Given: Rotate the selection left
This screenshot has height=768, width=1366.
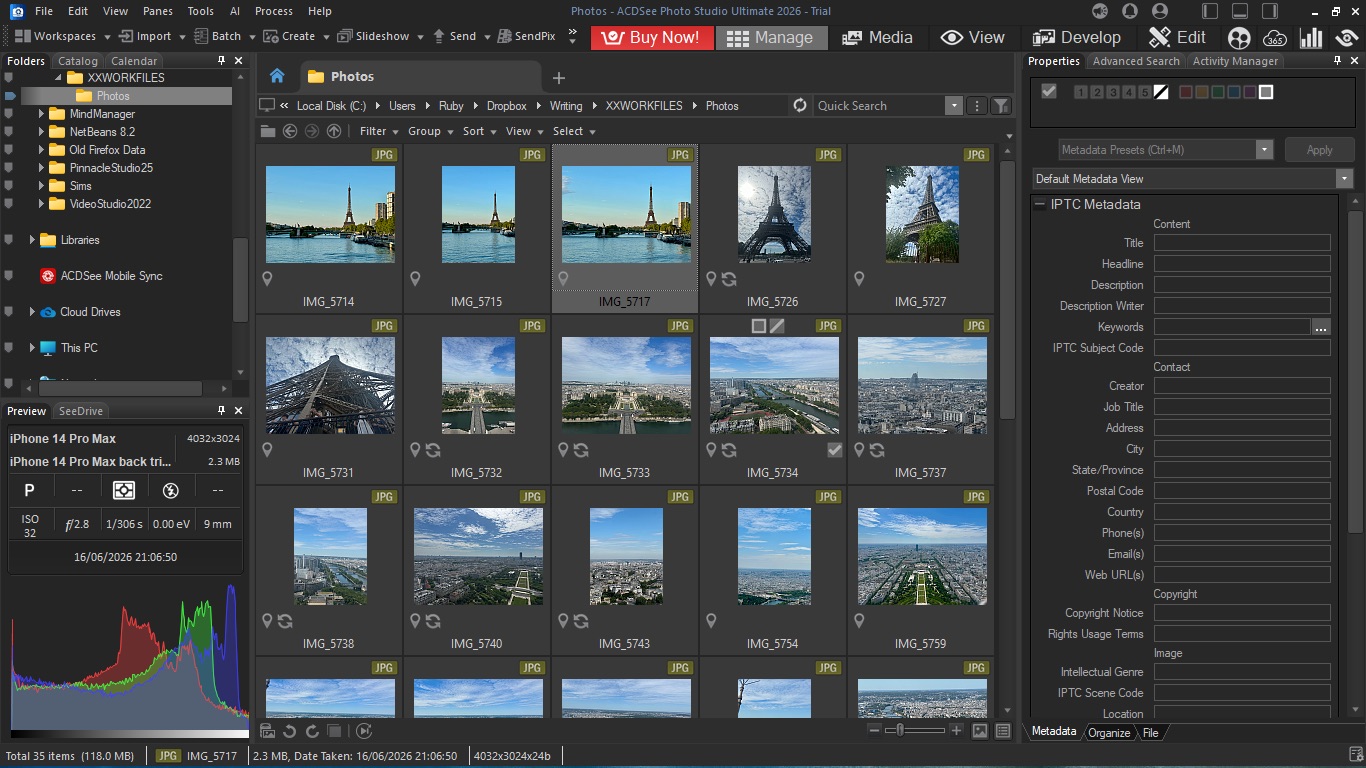Looking at the screenshot, I should 290,731.
